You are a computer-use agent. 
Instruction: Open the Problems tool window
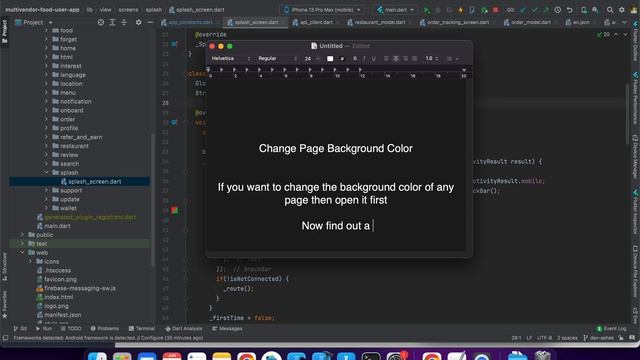[104, 329]
